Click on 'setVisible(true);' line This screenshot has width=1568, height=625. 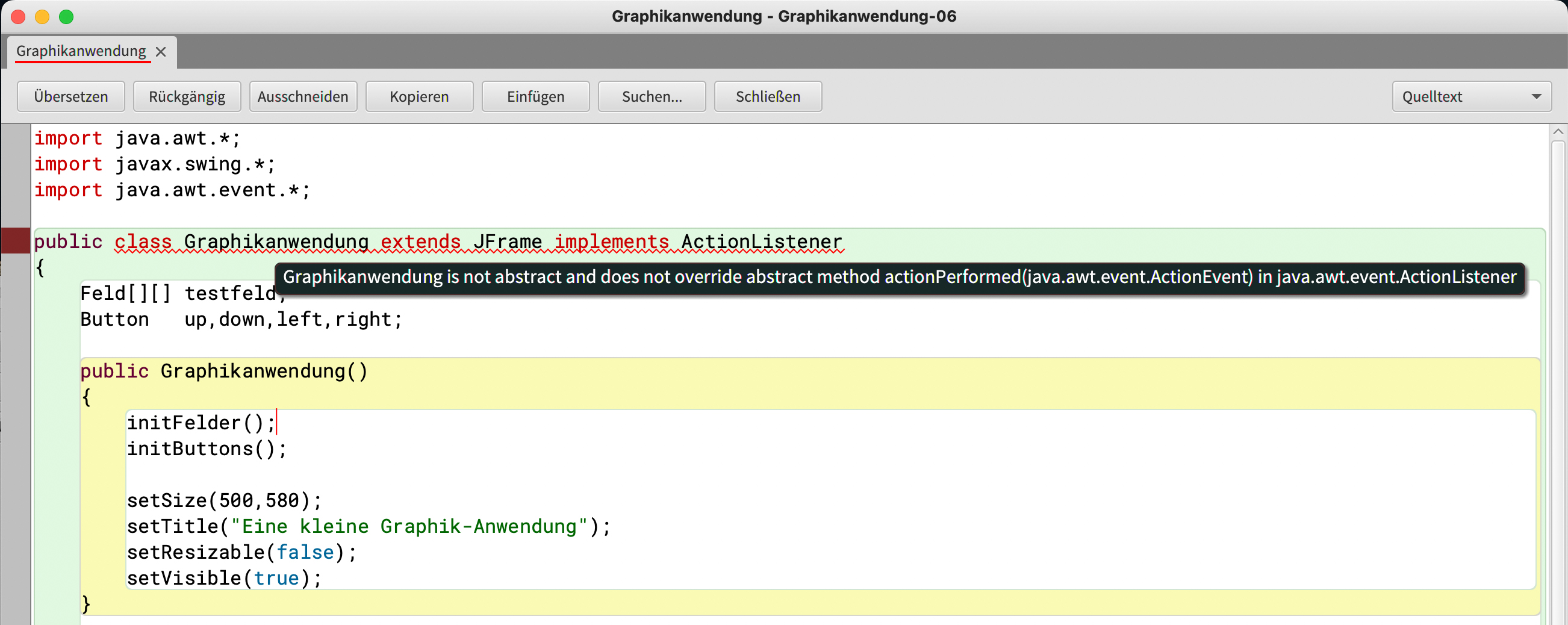[224, 578]
